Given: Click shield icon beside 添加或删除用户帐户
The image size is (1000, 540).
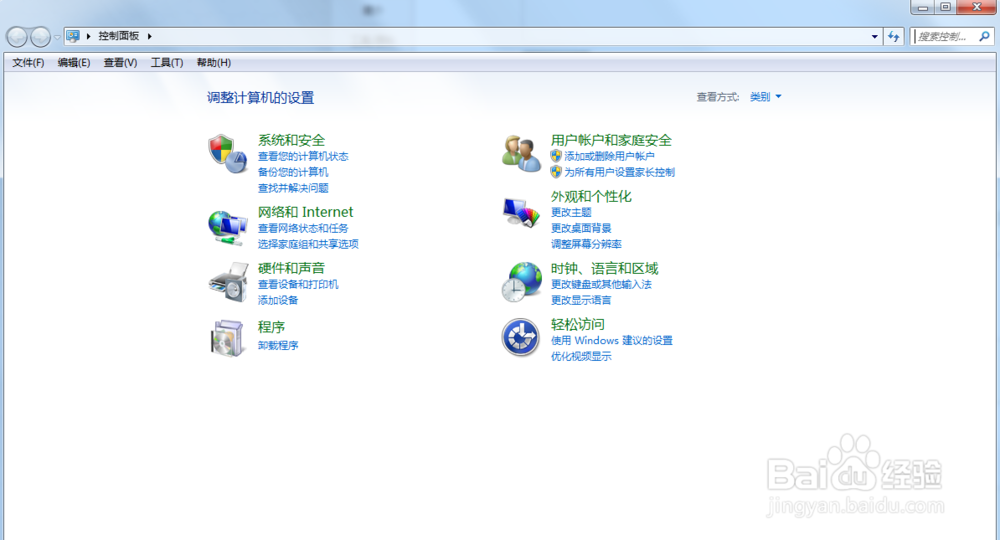Looking at the screenshot, I should point(556,156).
